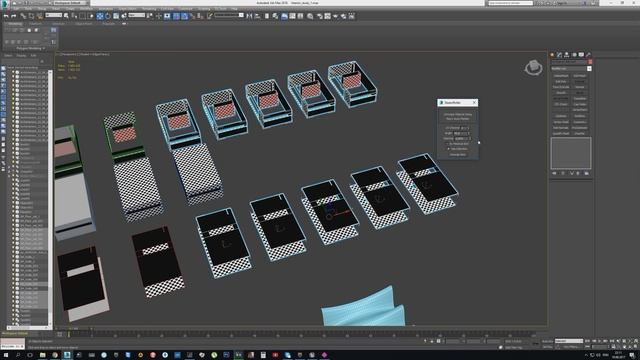The image size is (640, 360).
Task: Toggle Spinner Snap
Action: pos(200,16)
